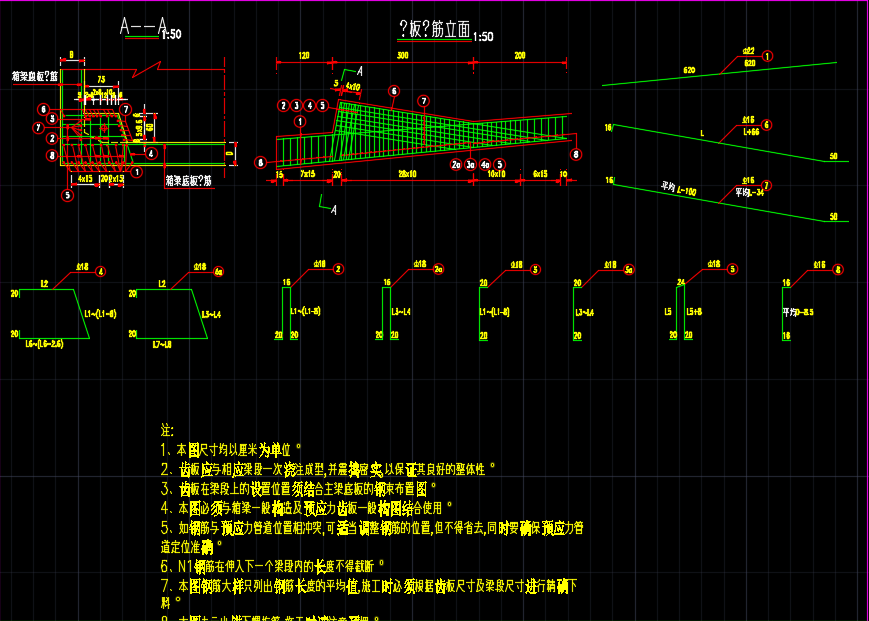The image size is (869, 621).
Task: Select the 28x10 spacing dimension below elevation
Action: (x=407, y=174)
